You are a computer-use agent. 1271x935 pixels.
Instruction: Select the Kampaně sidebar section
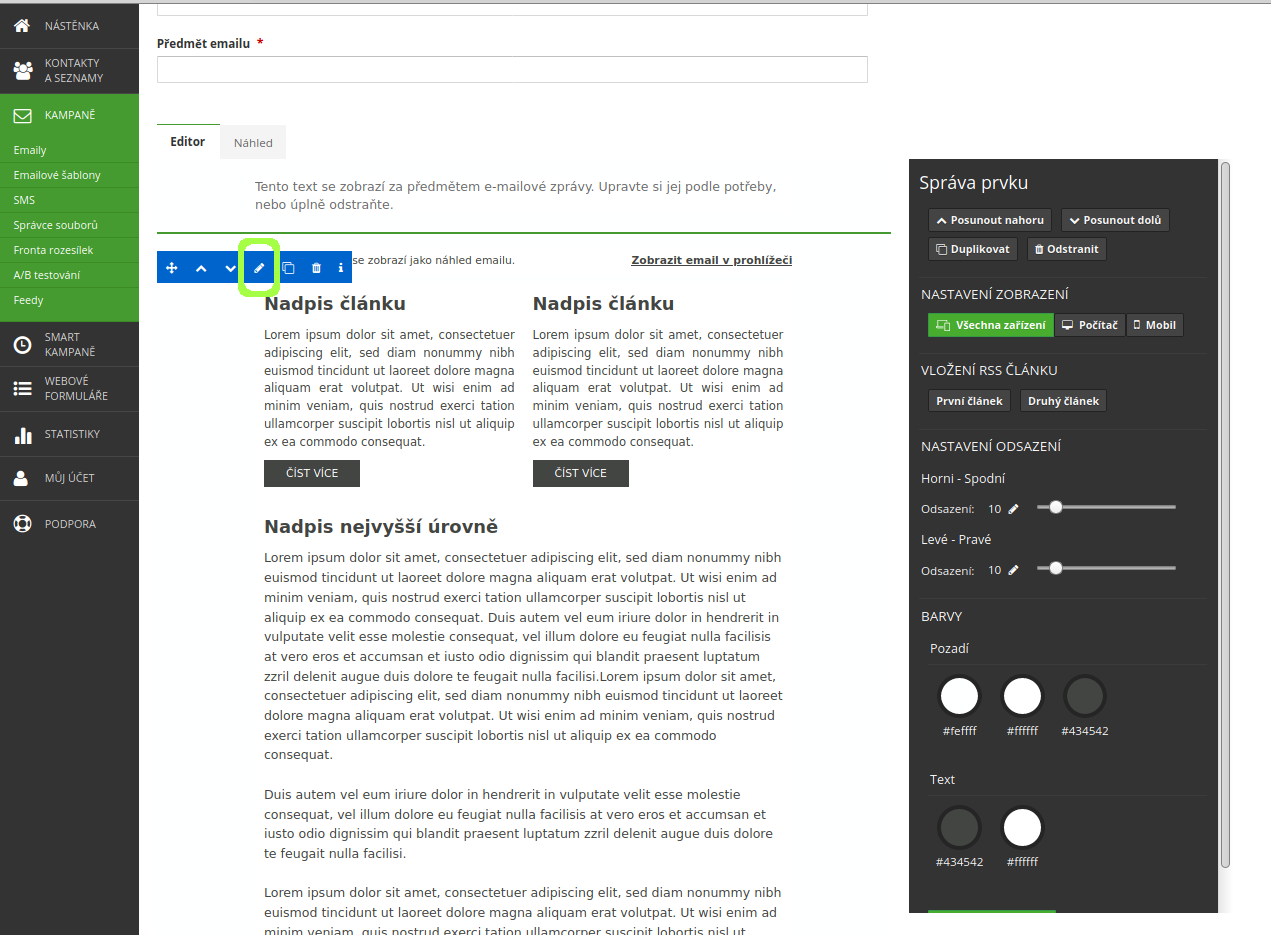click(69, 116)
